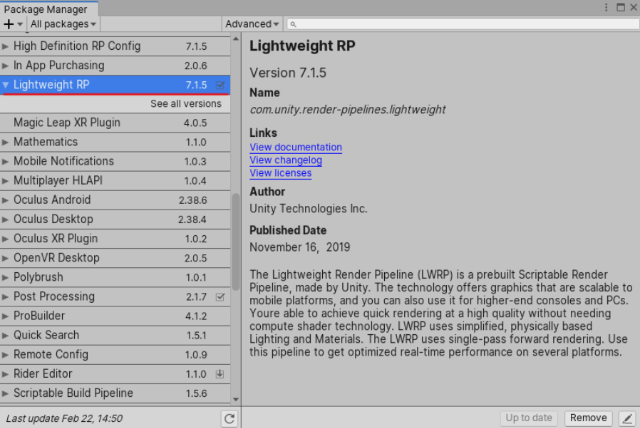This screenshot has width=640, height=428.
Task: Click Last update Feb 22 status text
Action: click(x=64, y=419)
